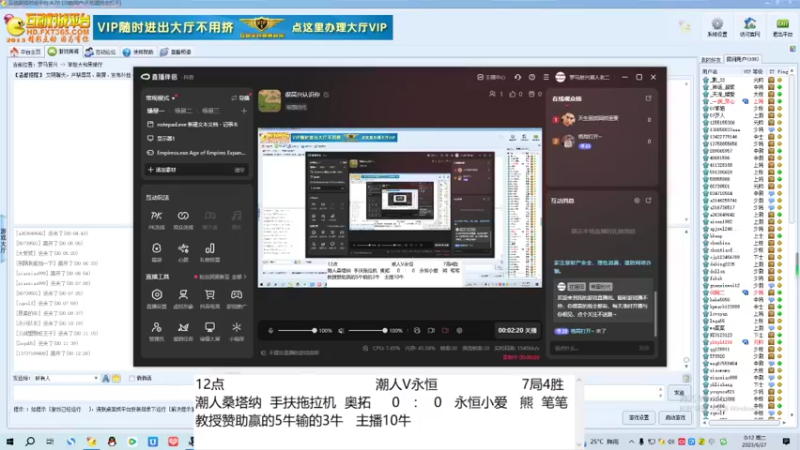Adjust the speaker volume slider
The width and height of the screenshot is (800, 450).
pyautogui.click(x=366, y=331)
